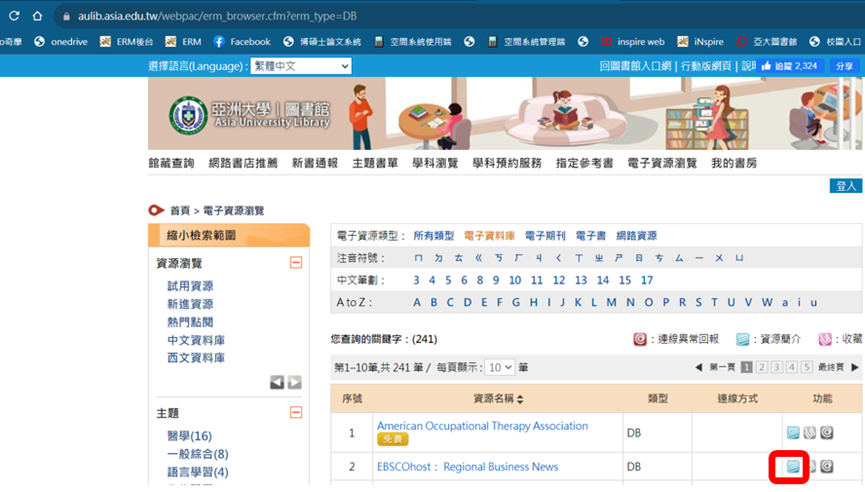The width and height of the screenshot is (865, 492).
Task: Filter by subject 一般綜合(8)
Action: pos(197,454)
